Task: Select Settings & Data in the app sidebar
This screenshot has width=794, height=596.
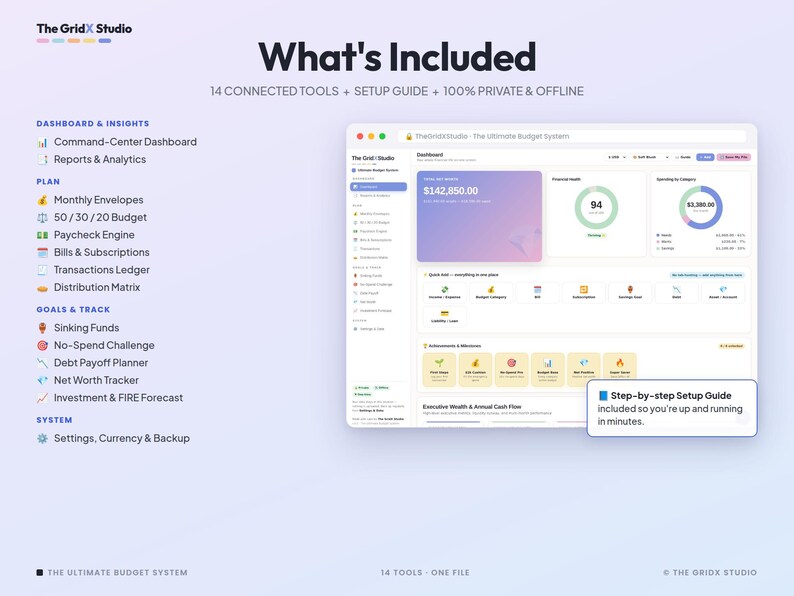Action: pyautogui.click(x=378, y=329)
